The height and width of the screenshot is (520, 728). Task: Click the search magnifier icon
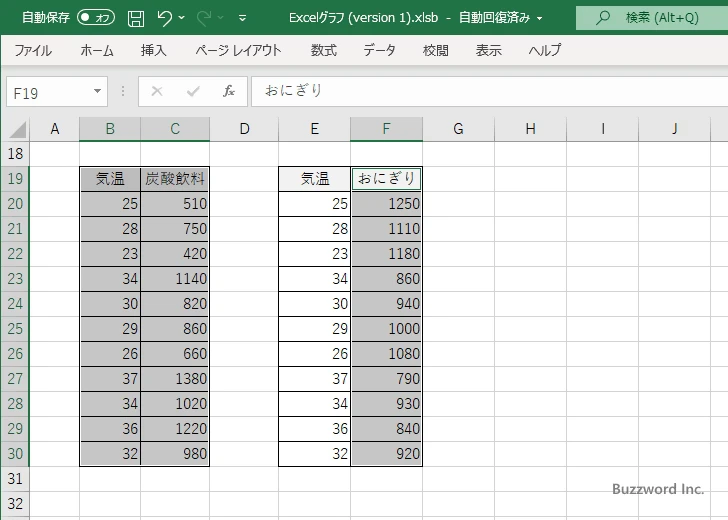click(x=603, y=18)
